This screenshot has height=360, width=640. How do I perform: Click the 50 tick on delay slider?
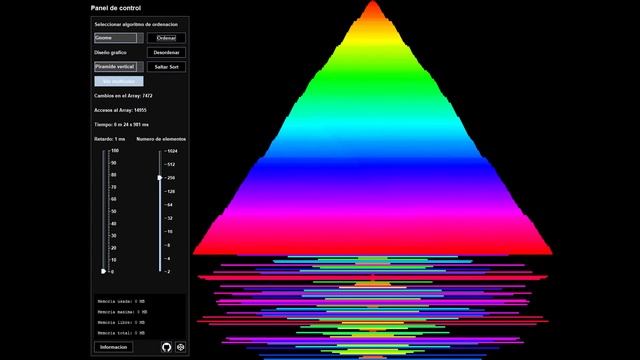pos(113,211)
